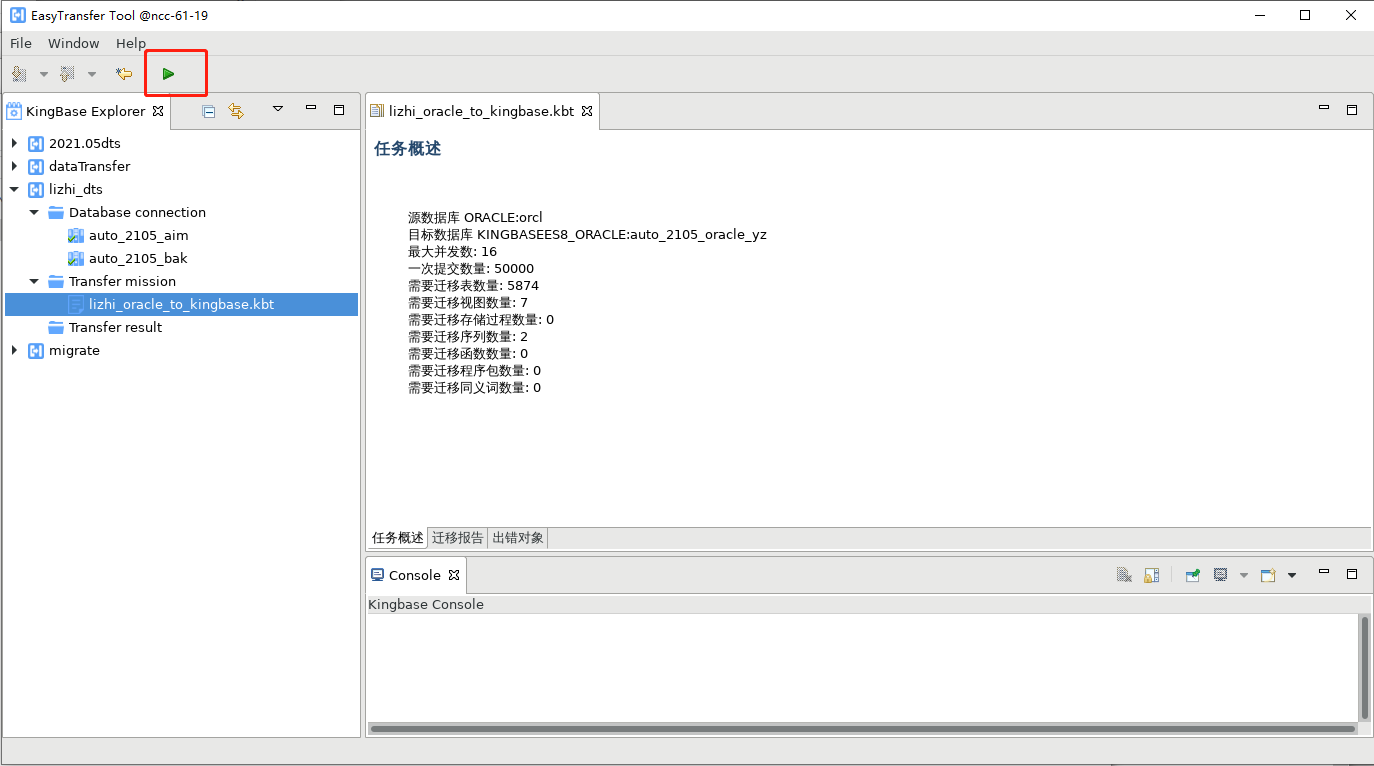
Task: Select the KingBase Explorer tab
Action: coord(86,111)
